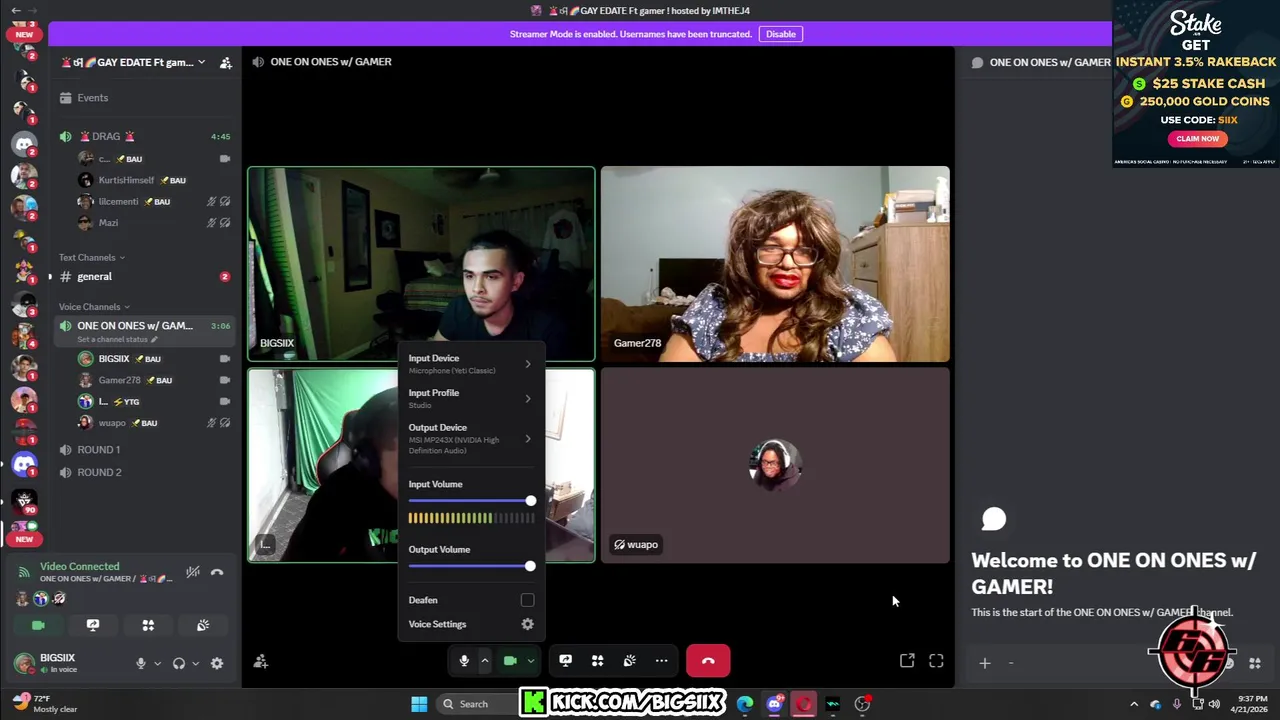Image resolution: width=1280 pixels, height=720 pixels.
Task: Expand the server name dropdown menu
Action: [x=201, y=62]
